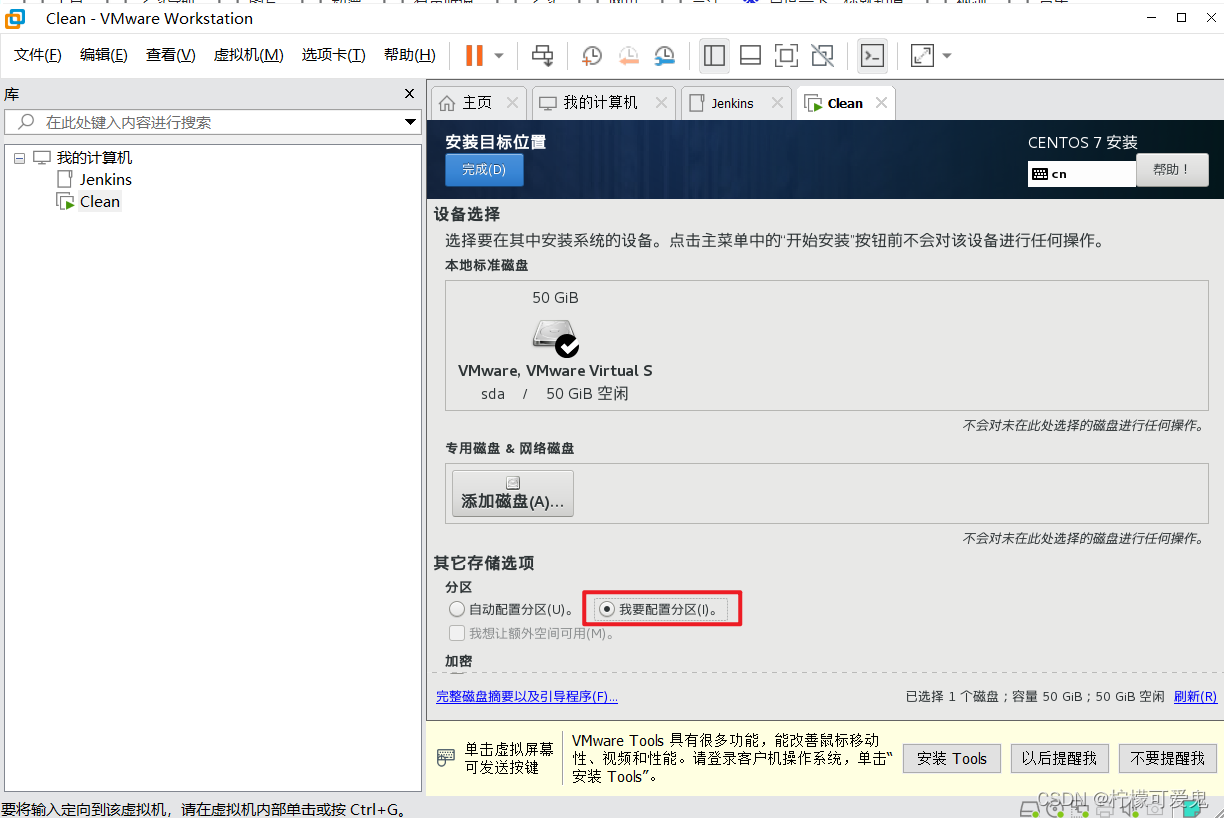Open the snapshot manager with wrench icon
Screen dimensions: 1224x818
[x=665, y=56]
